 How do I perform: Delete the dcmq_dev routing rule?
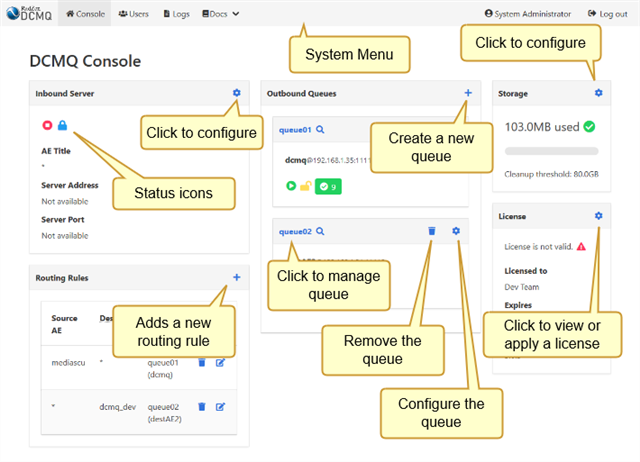pos(202,406)
